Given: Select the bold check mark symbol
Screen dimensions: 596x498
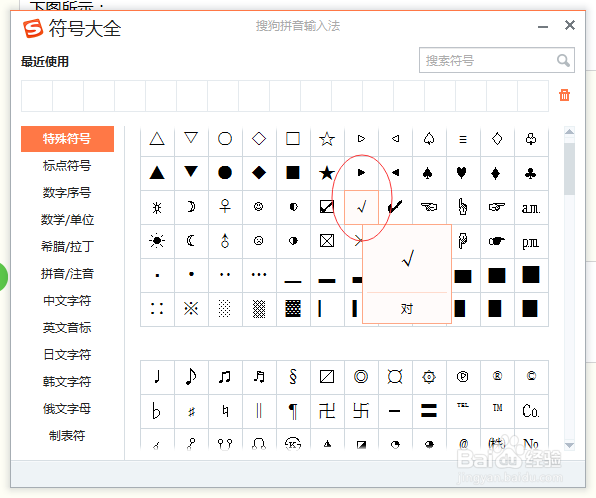Looking at the screenshot, I should pos(395,207).
